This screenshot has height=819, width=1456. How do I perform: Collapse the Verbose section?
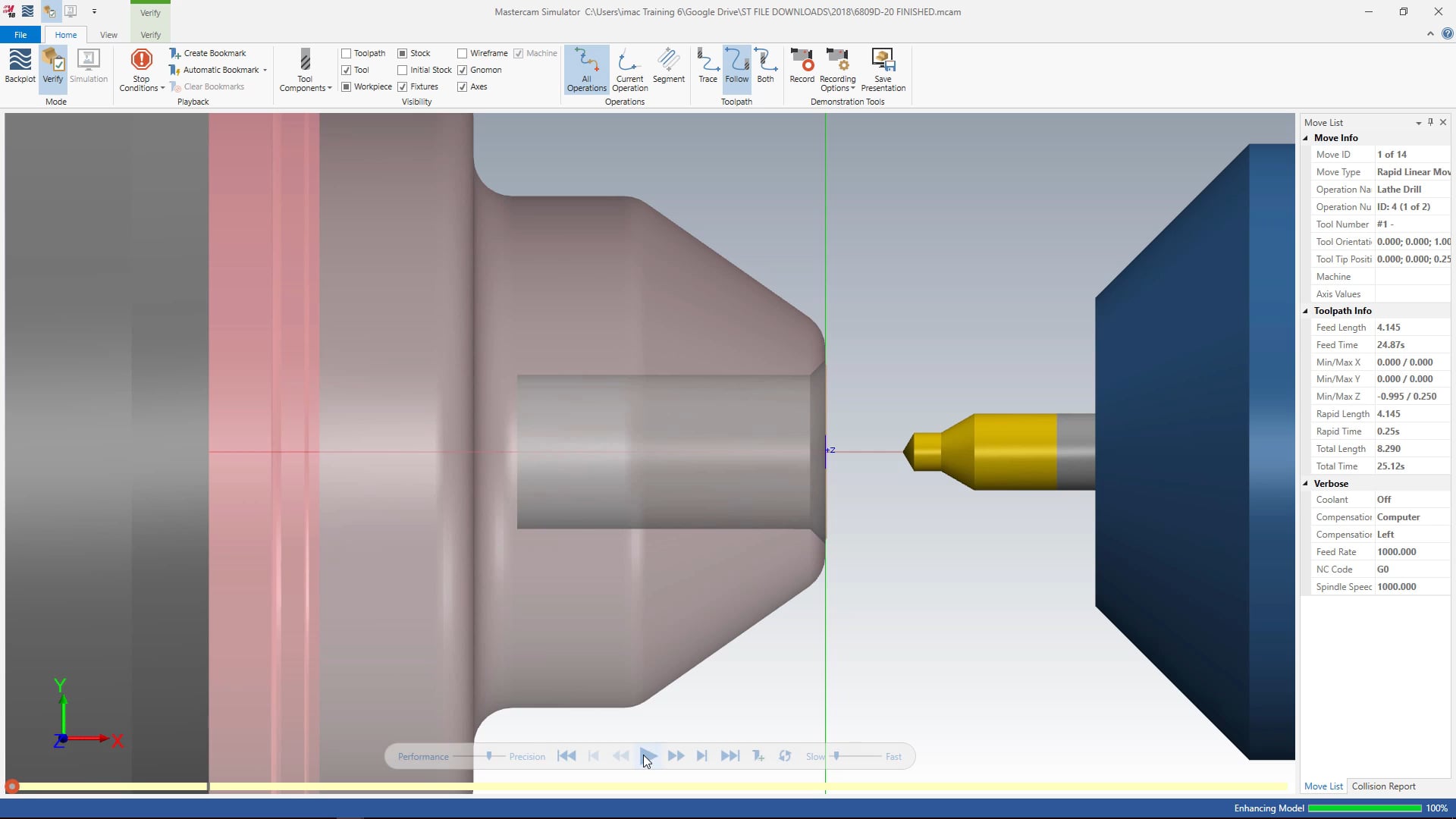point(1307,483)
